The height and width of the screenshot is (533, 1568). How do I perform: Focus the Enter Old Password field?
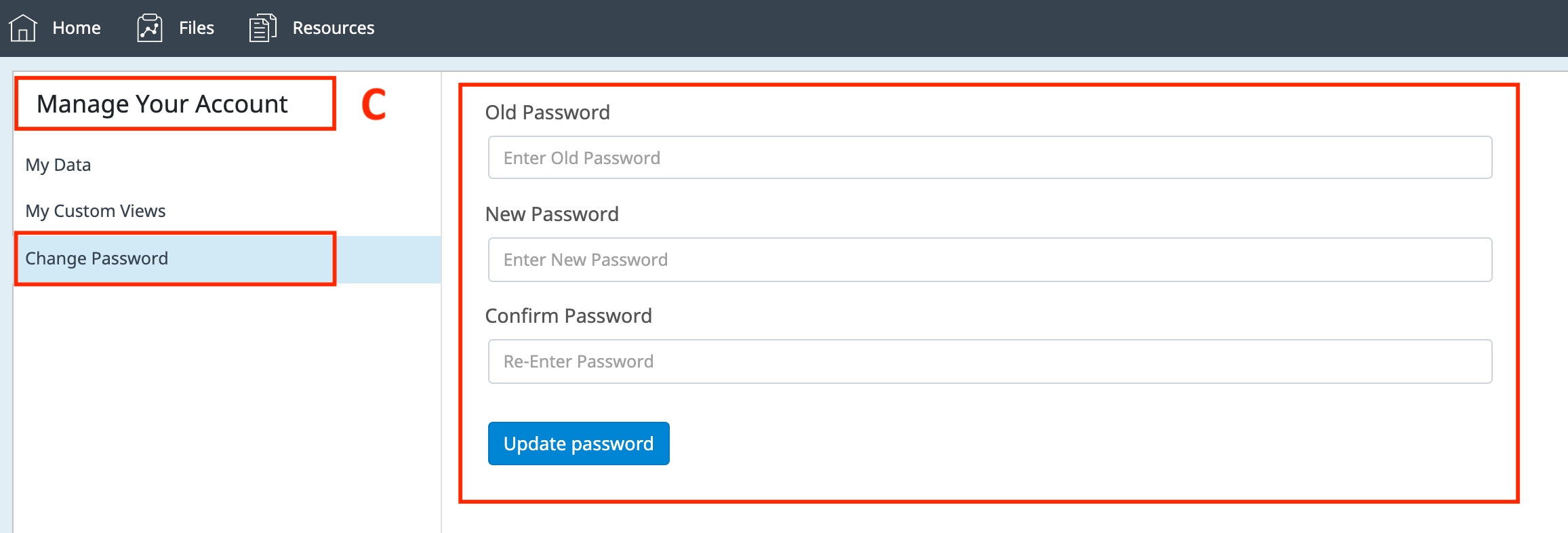tap(990, 158)
